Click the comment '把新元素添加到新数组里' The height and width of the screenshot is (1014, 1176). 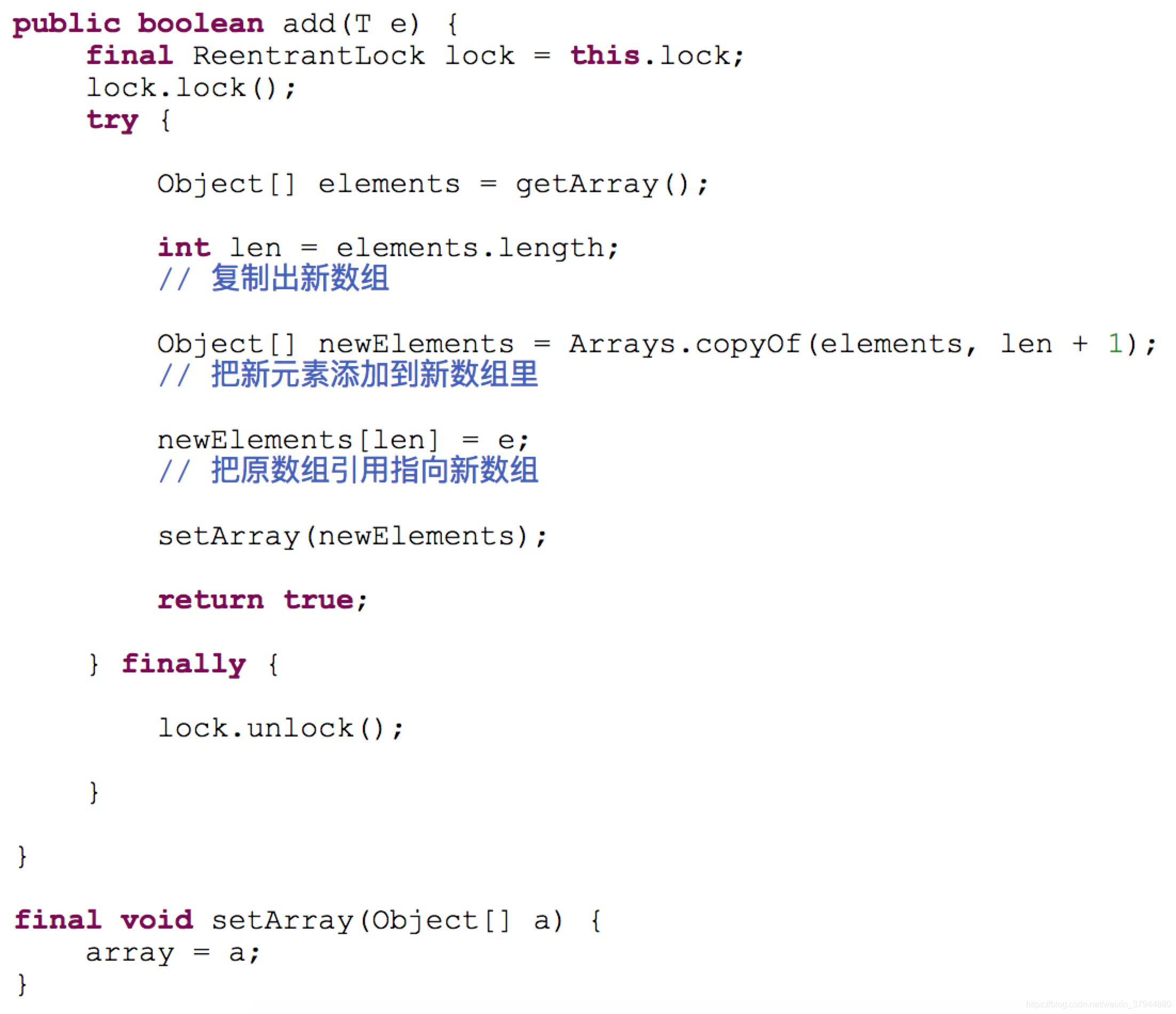[x=375, y=375]
